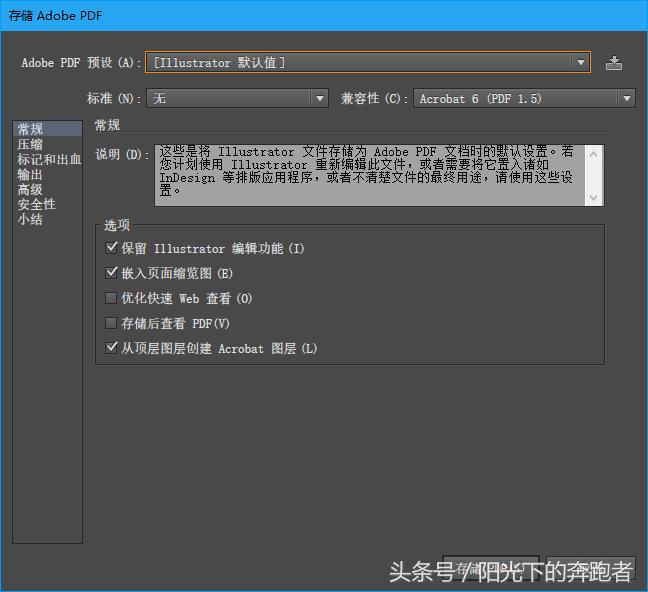Select the 高级 category in sidebar
The image size is (648, 592).
(x=48, y=189)
